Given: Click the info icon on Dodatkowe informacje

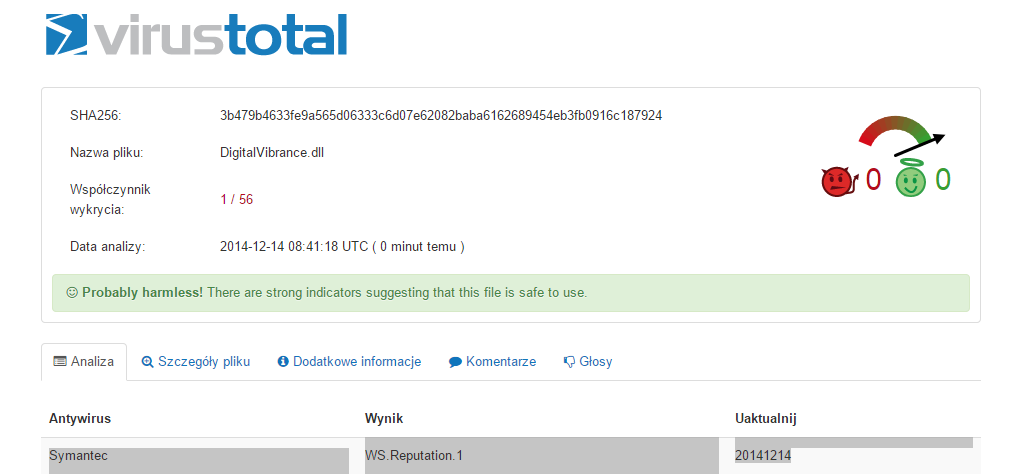Looking at the screenshot, I should [282, 362].
